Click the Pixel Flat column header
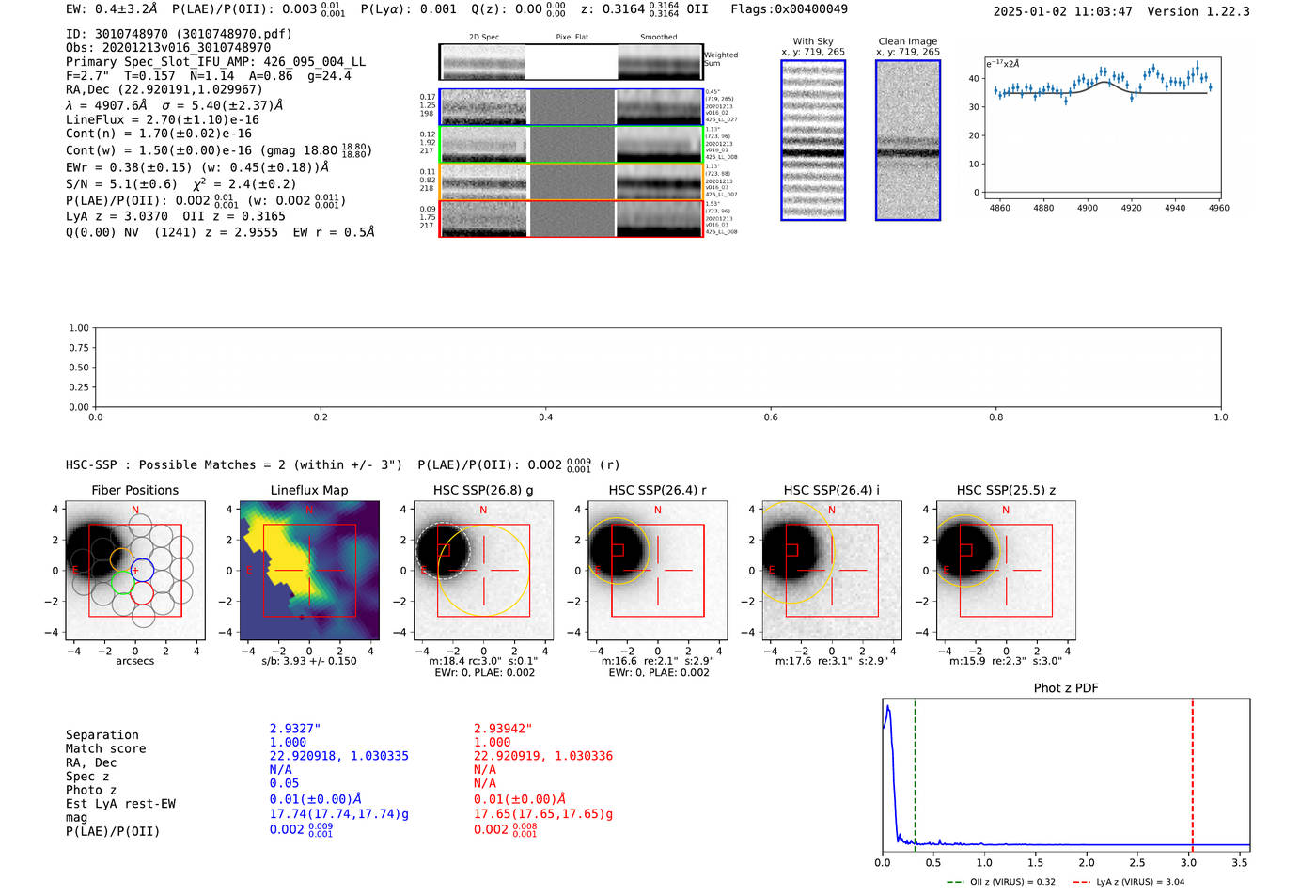This screenshot has width=1316, height=896. [572, 38]
